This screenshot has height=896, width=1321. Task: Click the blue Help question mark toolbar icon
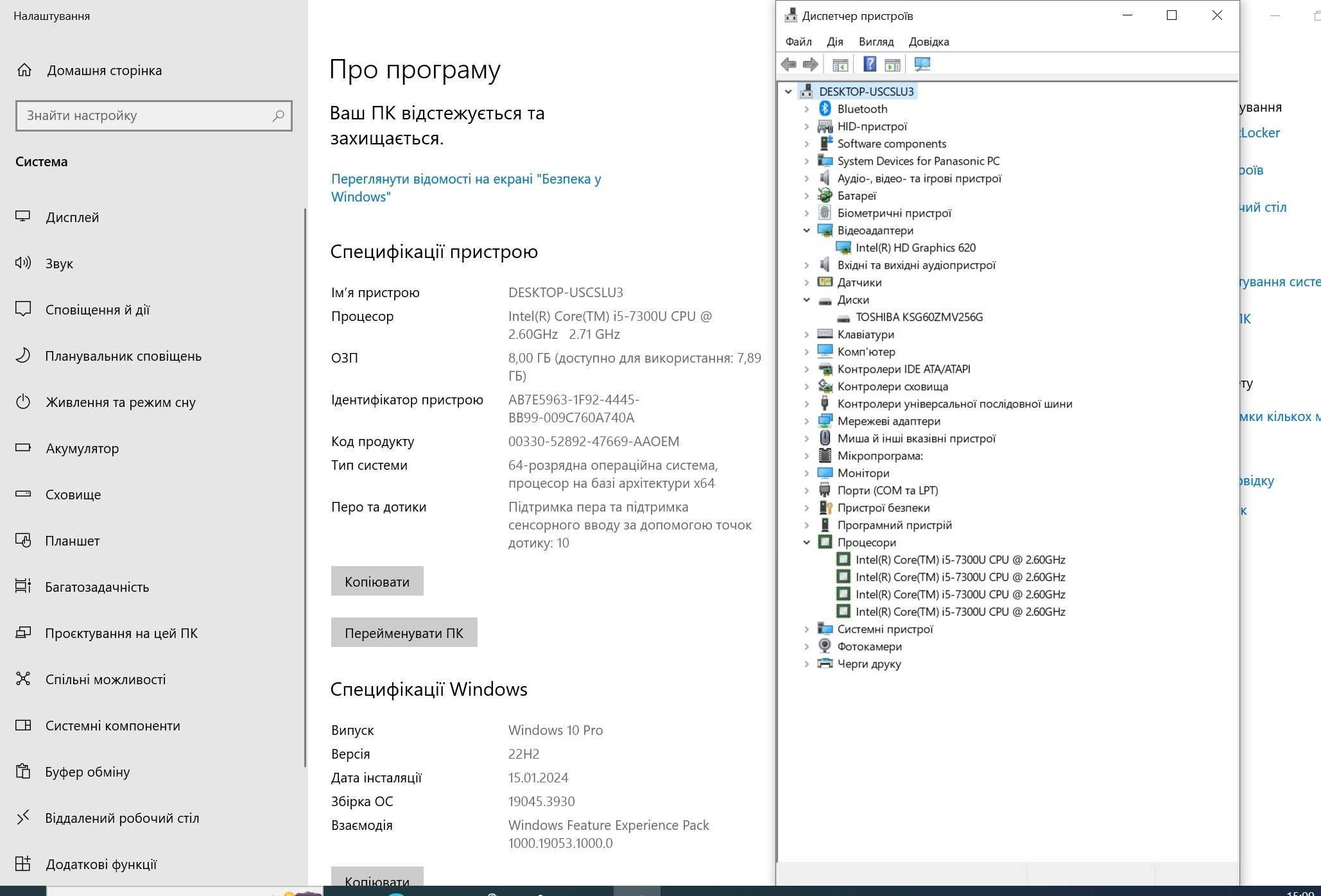[x=870, y=64]
